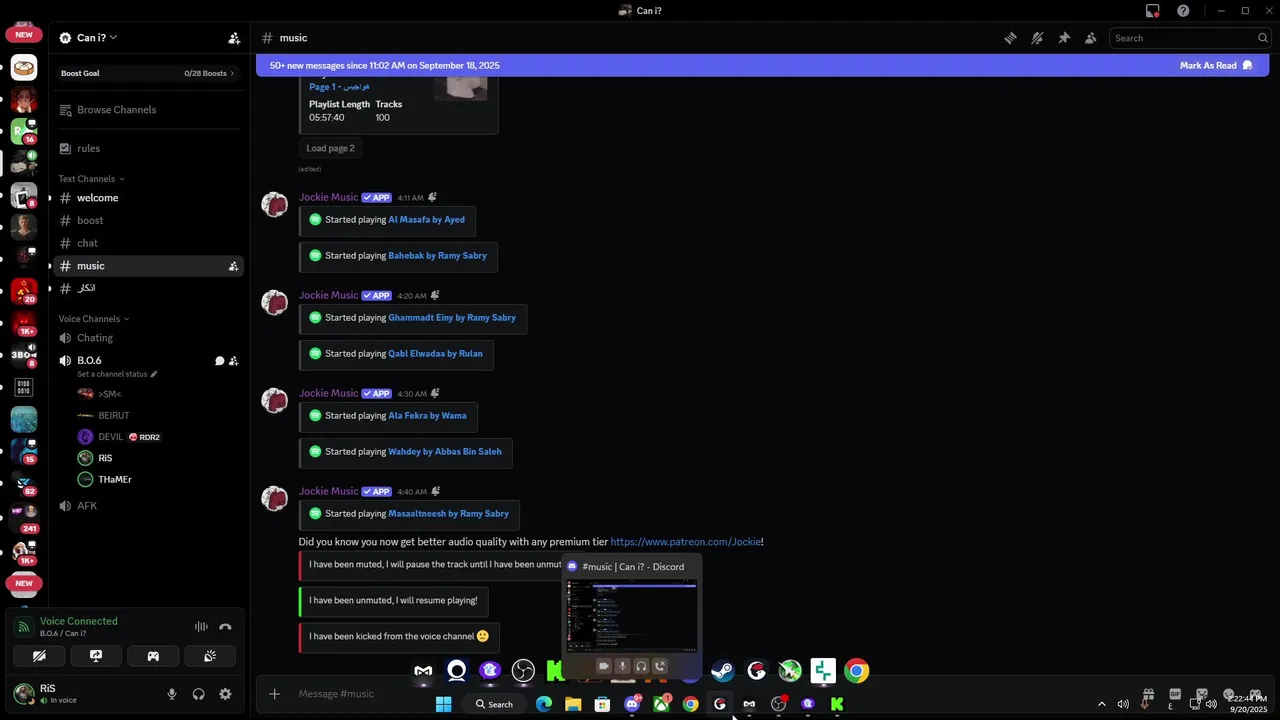1280x720 pixels.
Task: Open Help question mark icon
Action: 1184,11
